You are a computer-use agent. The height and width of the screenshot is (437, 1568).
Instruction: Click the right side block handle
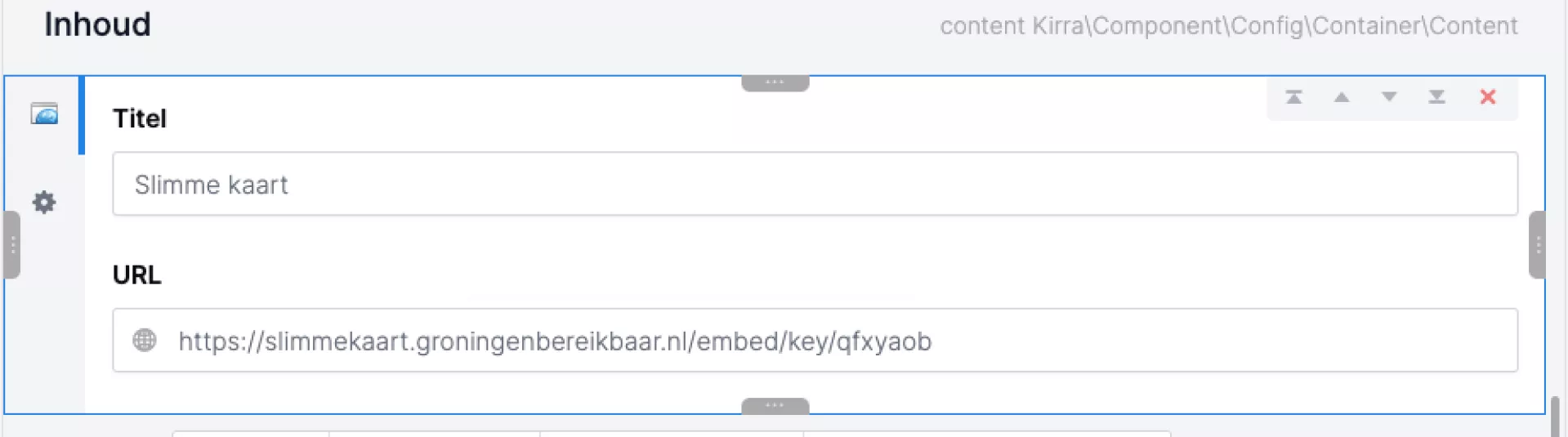point(1537,245)
